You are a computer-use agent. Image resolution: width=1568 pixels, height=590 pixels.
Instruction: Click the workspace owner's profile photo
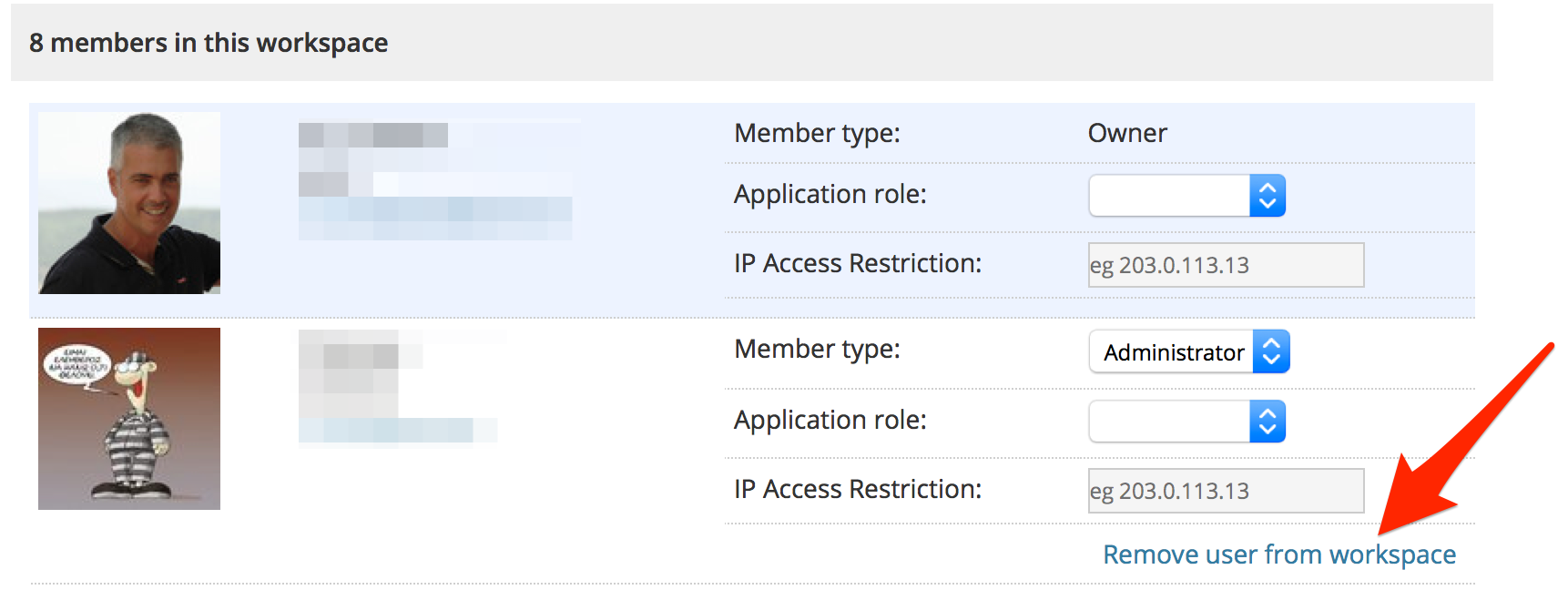point(129,202)
